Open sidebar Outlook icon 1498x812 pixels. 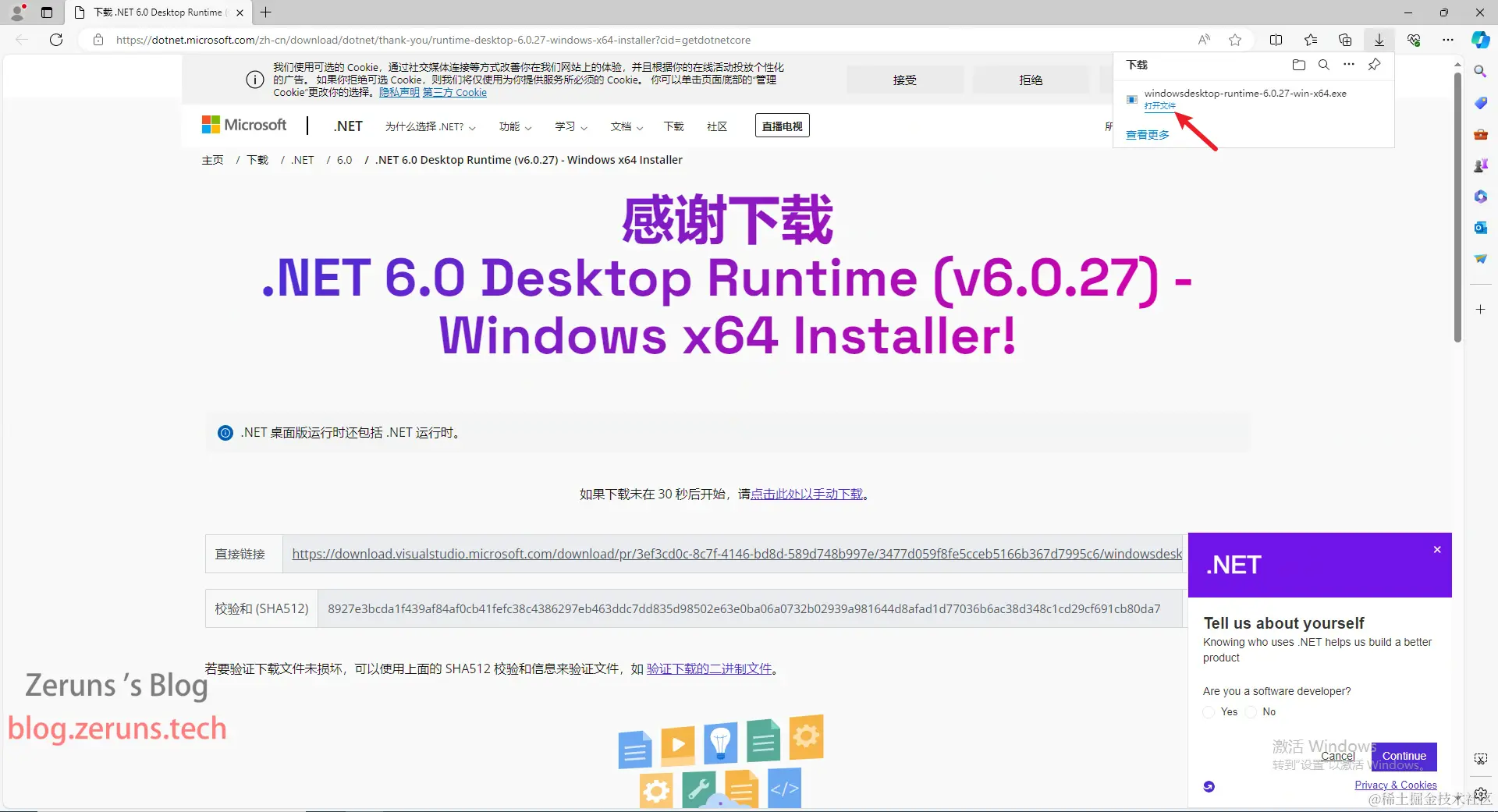pos(1480,228)
